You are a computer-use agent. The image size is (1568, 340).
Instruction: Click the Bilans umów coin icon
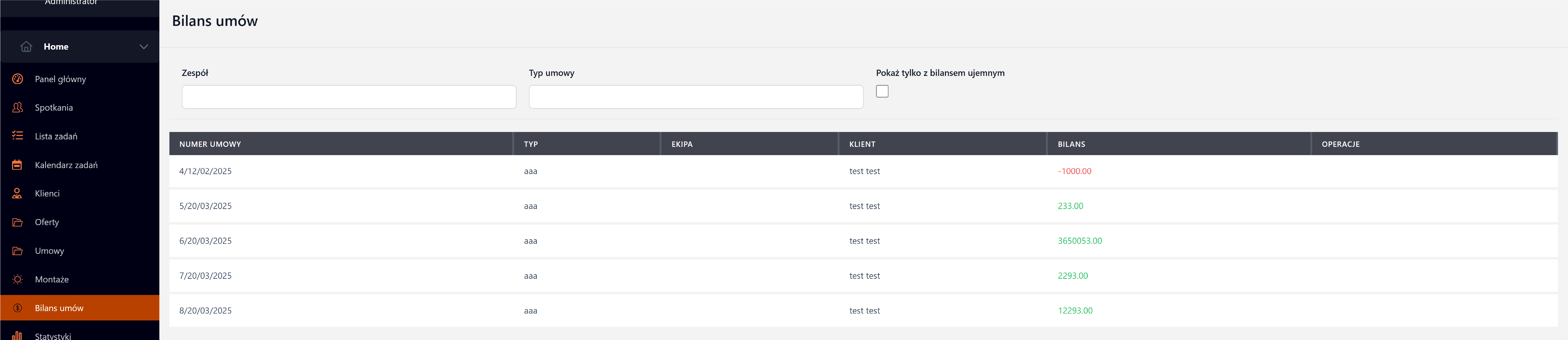pyautogui.click(x=18, y=308)
